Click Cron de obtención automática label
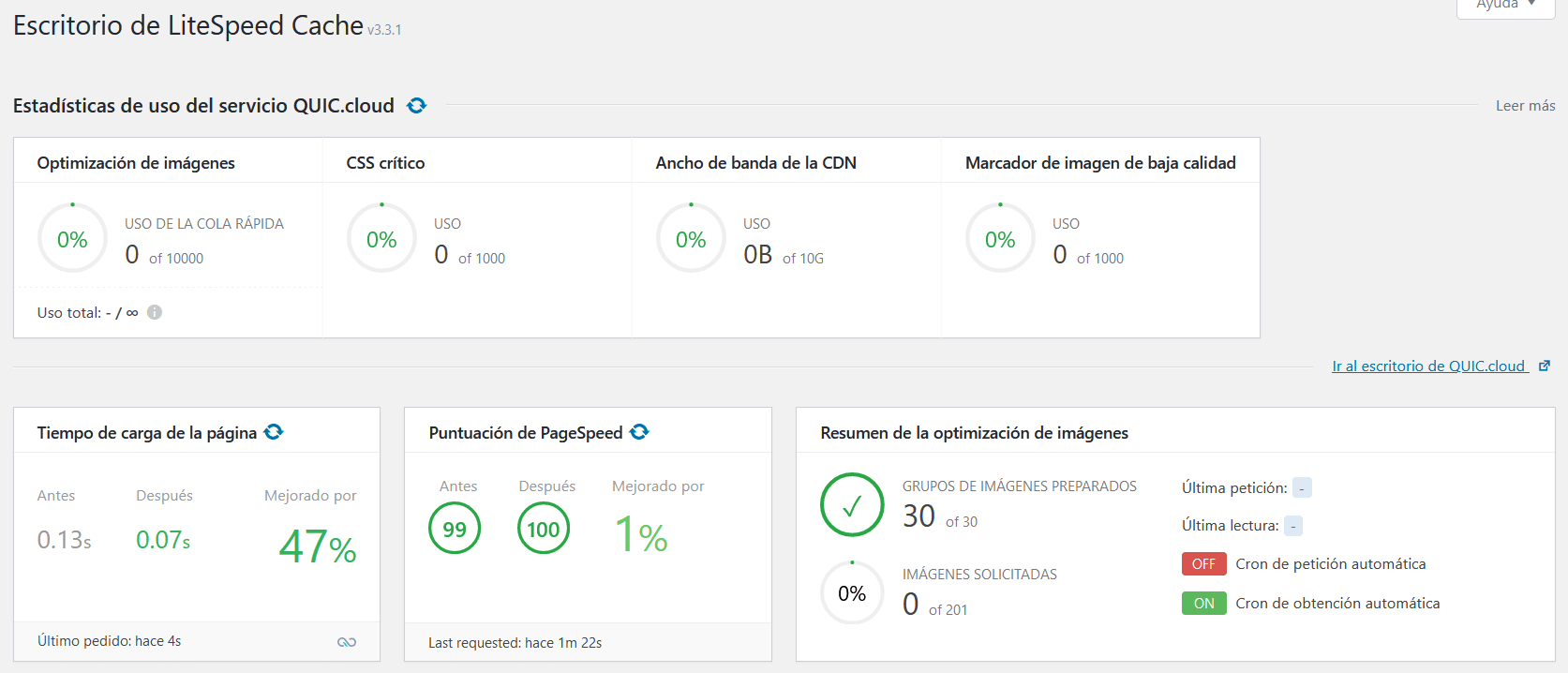 click(1337, 604)
